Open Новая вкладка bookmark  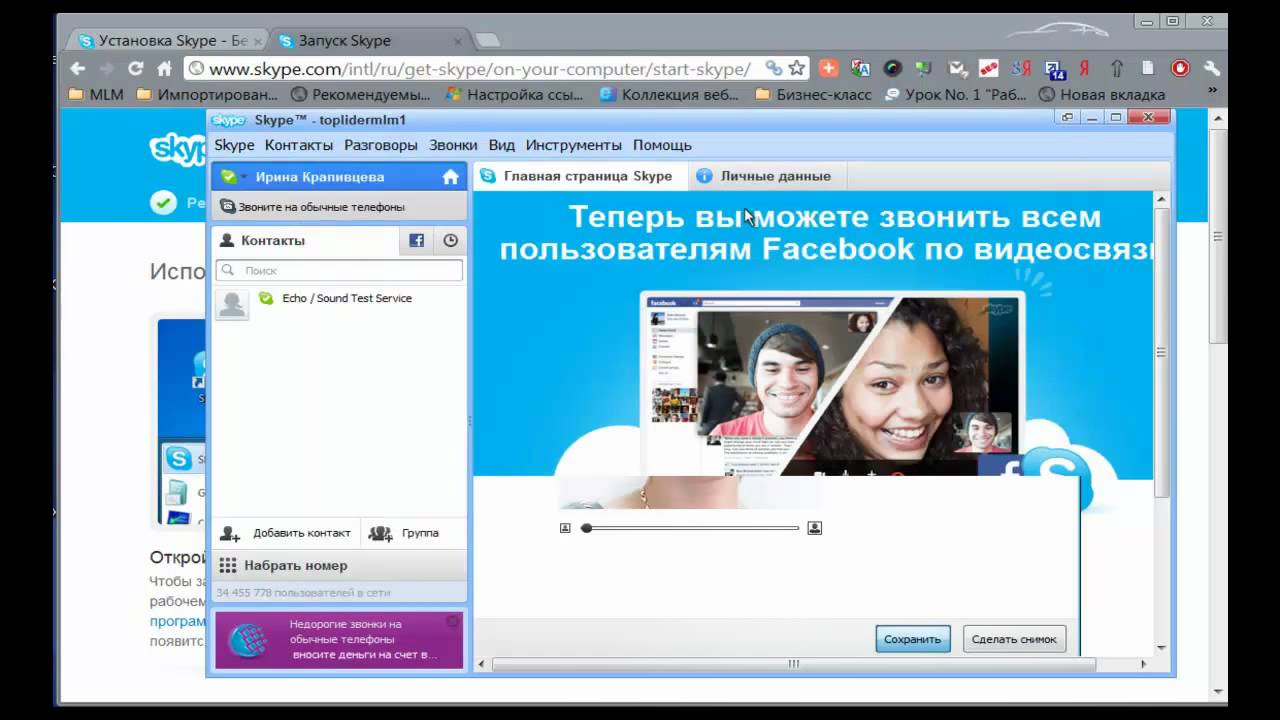1103,95
